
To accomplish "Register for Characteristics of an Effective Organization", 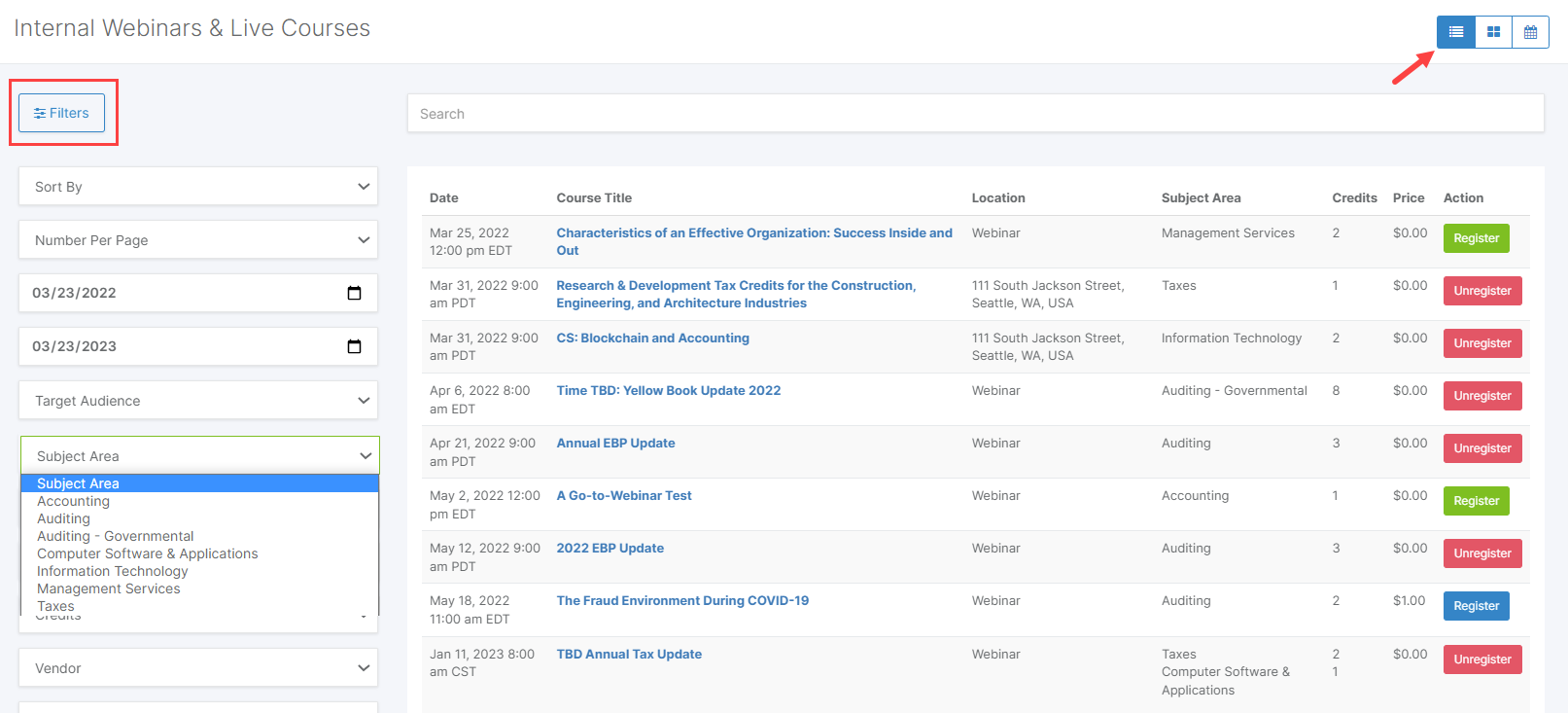I will coord(1476,238).
